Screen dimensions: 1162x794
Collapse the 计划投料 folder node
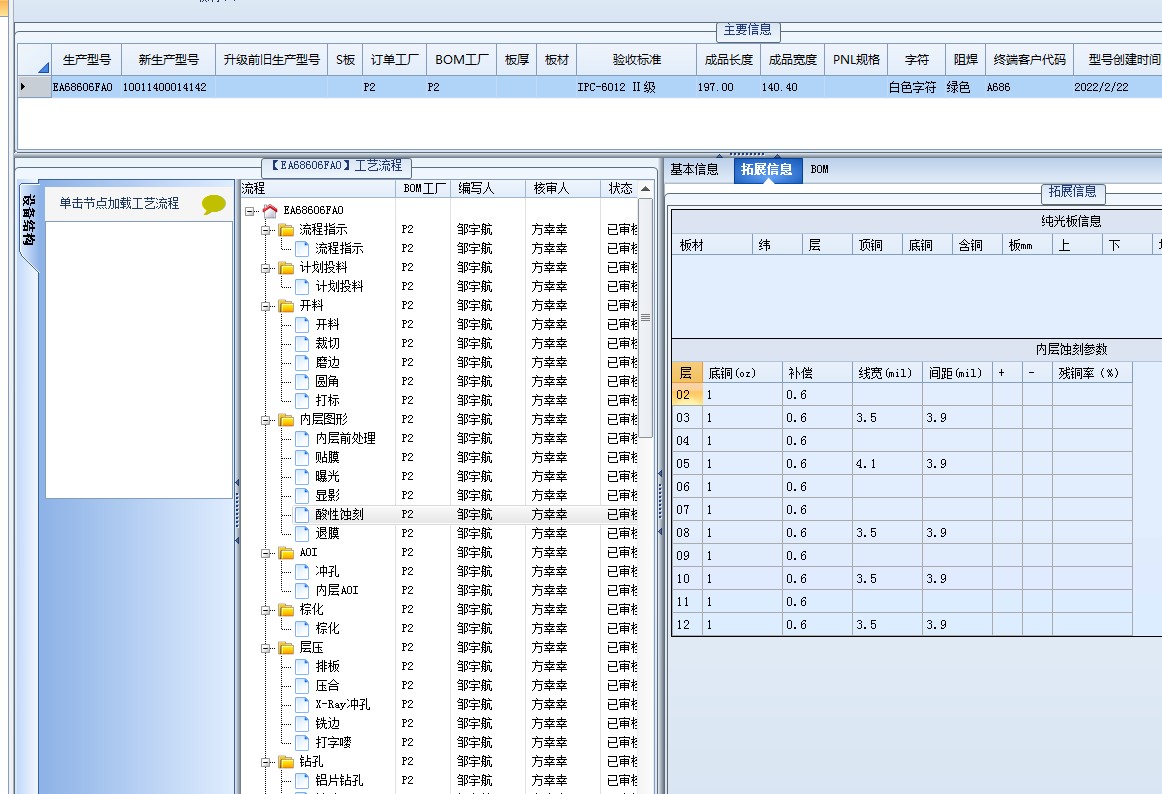pos(265,268)
